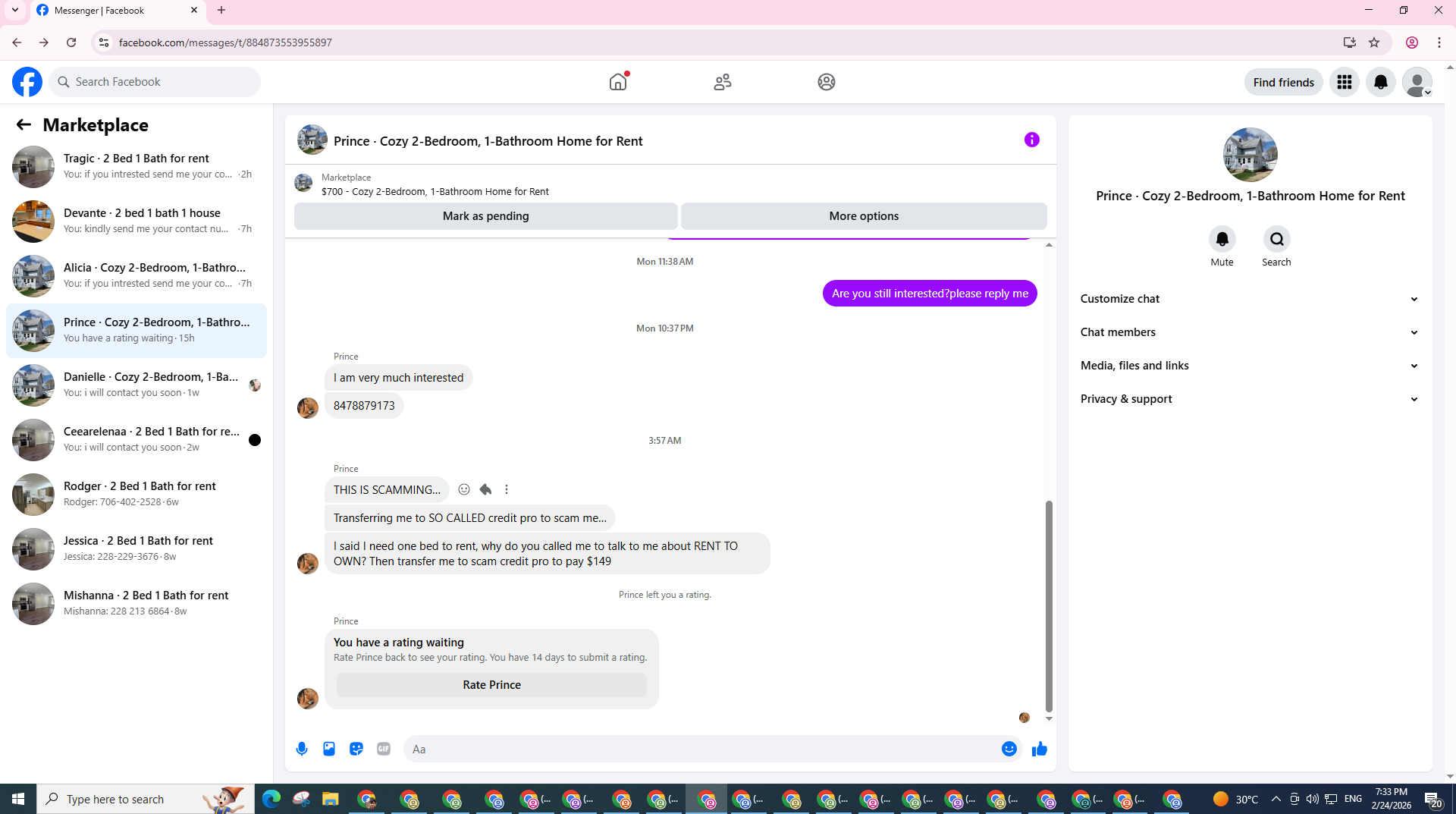The width and height of the screenshot is (1456, 814).
Task: Open the tab search dropdown arrow
Action: click(x=14, y=11)
